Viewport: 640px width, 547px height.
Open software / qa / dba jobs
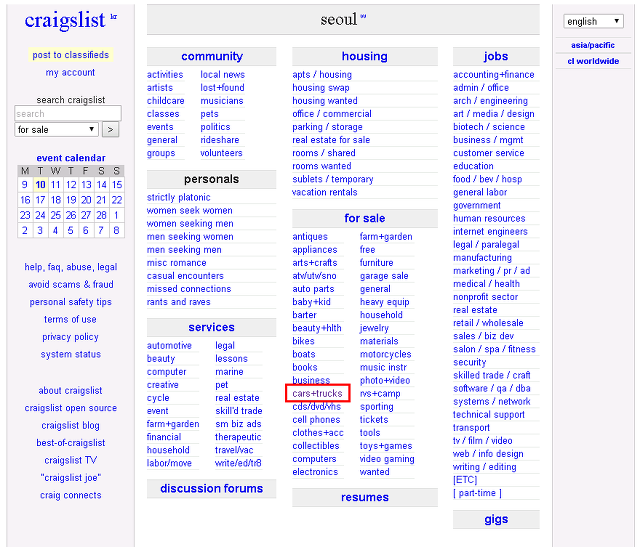point(491,389)
